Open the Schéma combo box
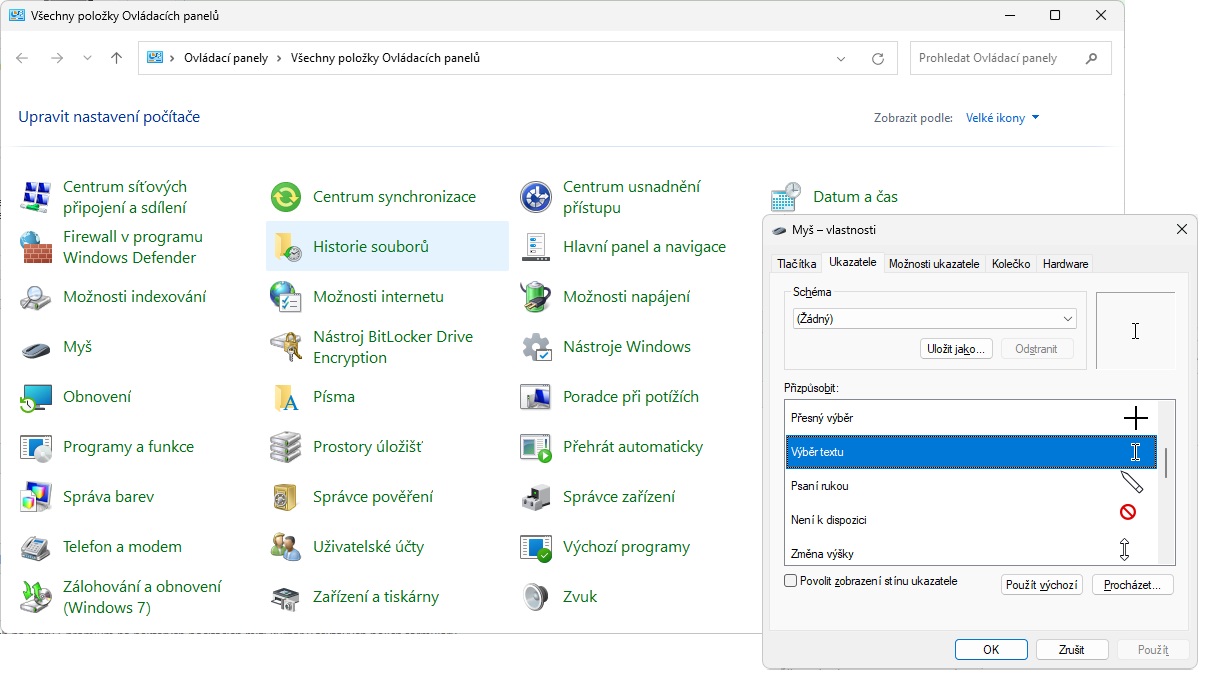The width and height of the screenshot is (1228, 691). tap(934, 319)
